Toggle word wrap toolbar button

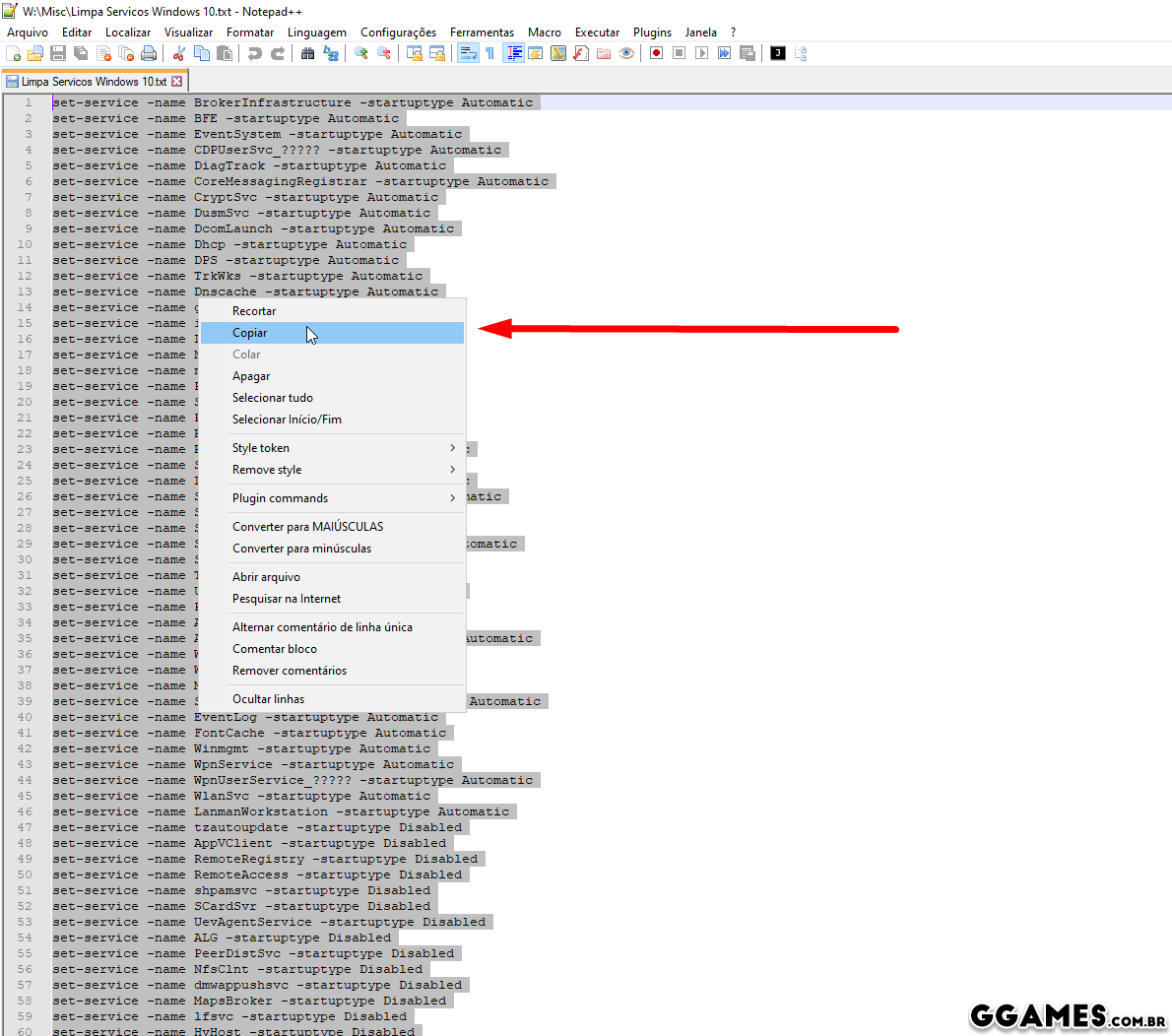tap(468, 53)
